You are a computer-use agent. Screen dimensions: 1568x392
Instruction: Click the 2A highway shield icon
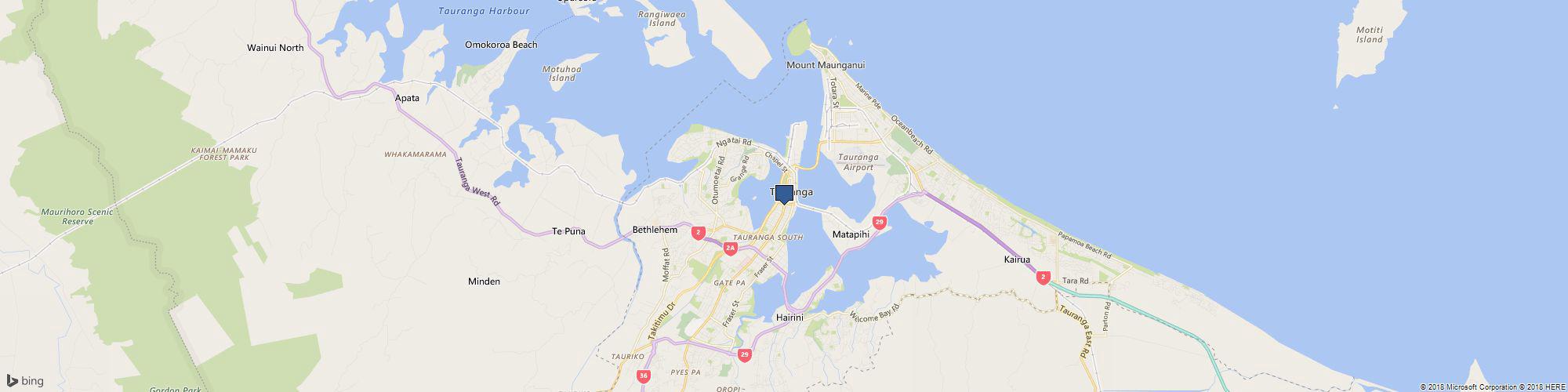pyautogui.click(x=731, y=249)
